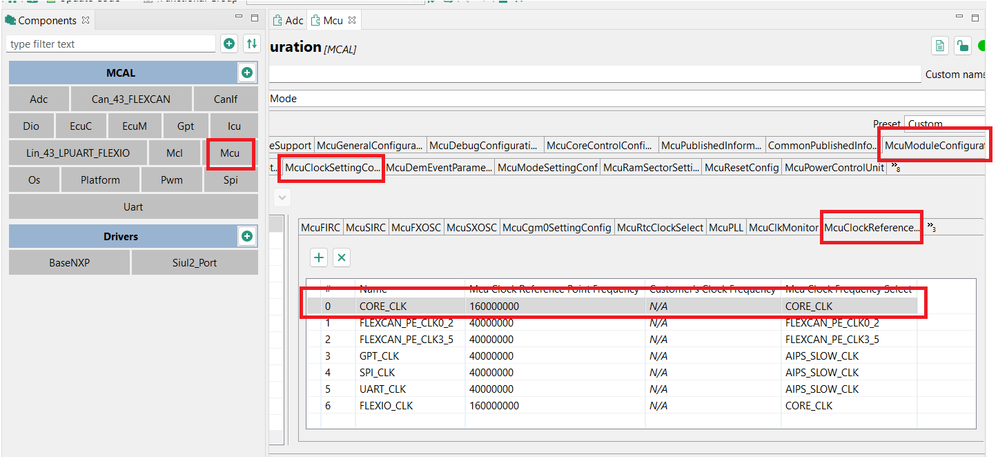Open McuCoreControlConfiguration tab
The width and height of the screenshot is (998, 457).
click(600, 146)
